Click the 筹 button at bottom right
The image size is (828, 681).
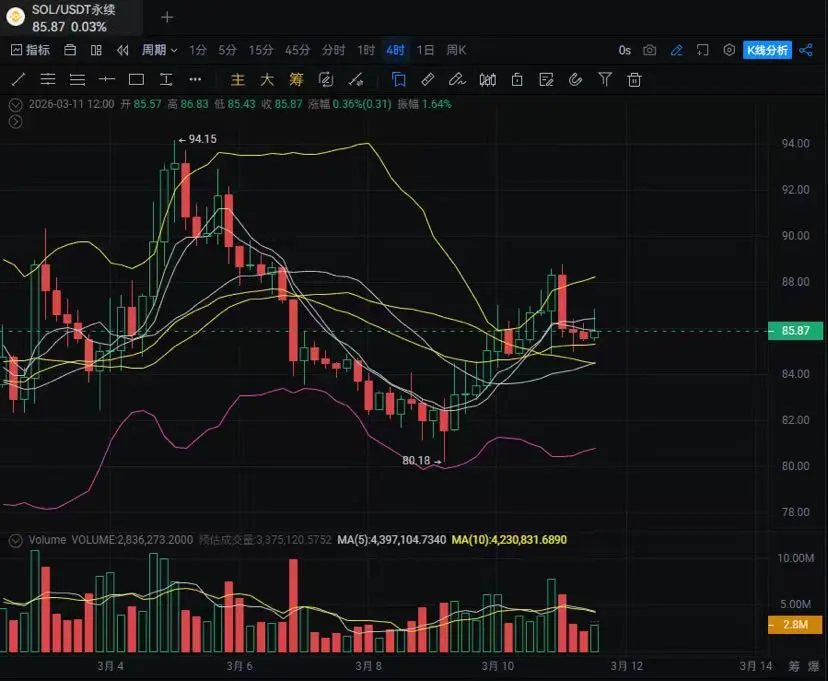794,666
